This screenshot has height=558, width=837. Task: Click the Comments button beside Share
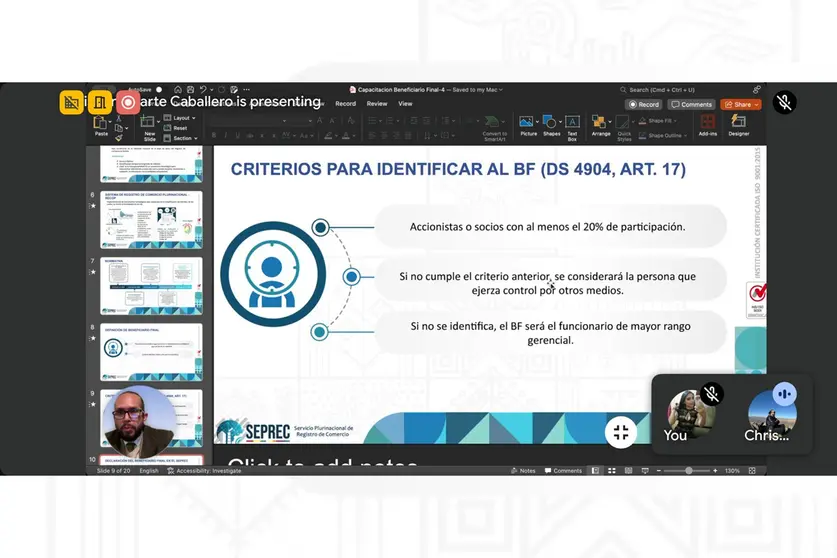pyautogui.click(x=691, y=105)
